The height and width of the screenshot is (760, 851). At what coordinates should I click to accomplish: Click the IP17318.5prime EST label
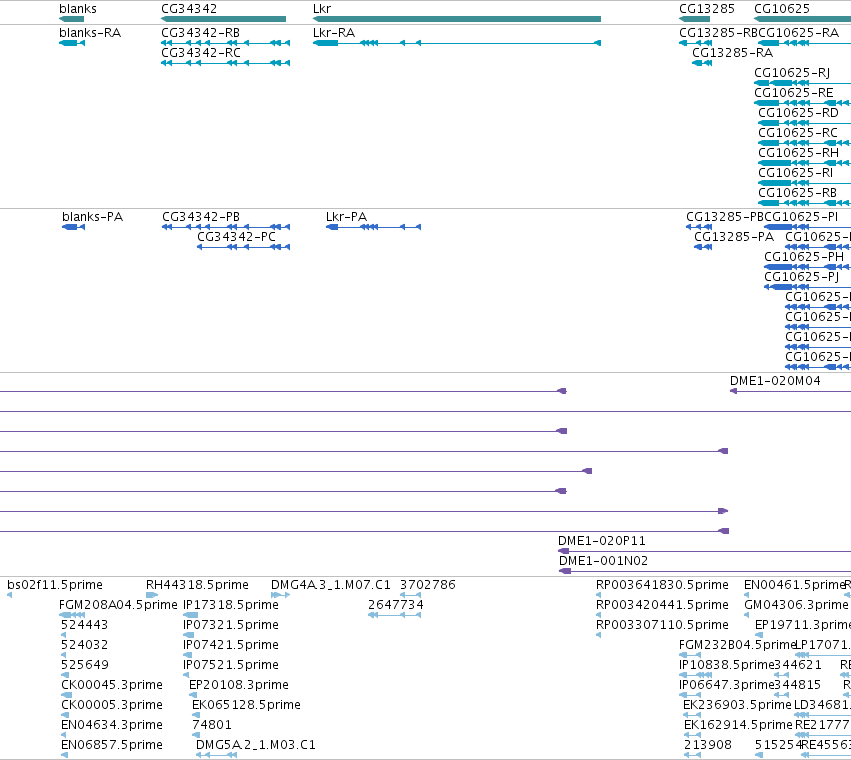click(231, 605)
